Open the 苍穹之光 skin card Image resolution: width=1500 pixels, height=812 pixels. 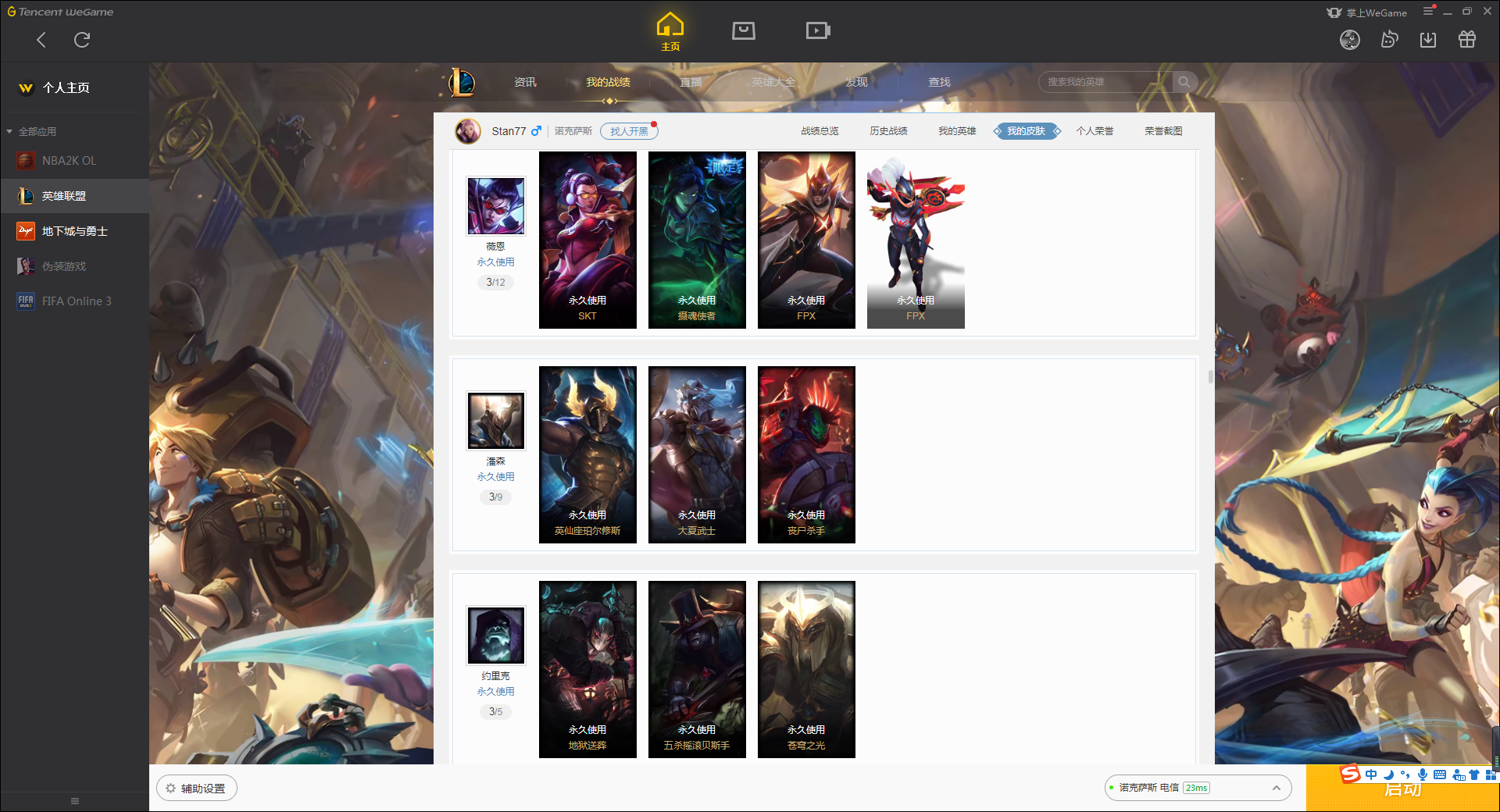tap(806, 669)
